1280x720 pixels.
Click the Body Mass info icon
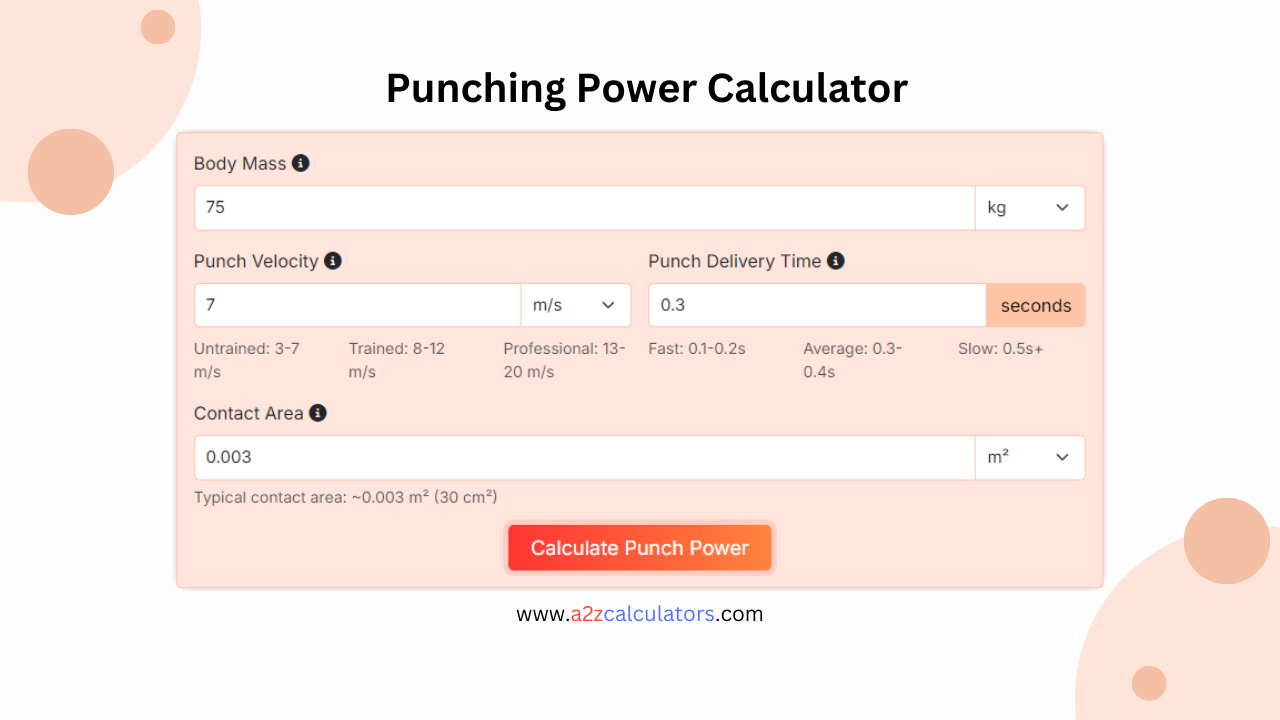click(301, 163)
